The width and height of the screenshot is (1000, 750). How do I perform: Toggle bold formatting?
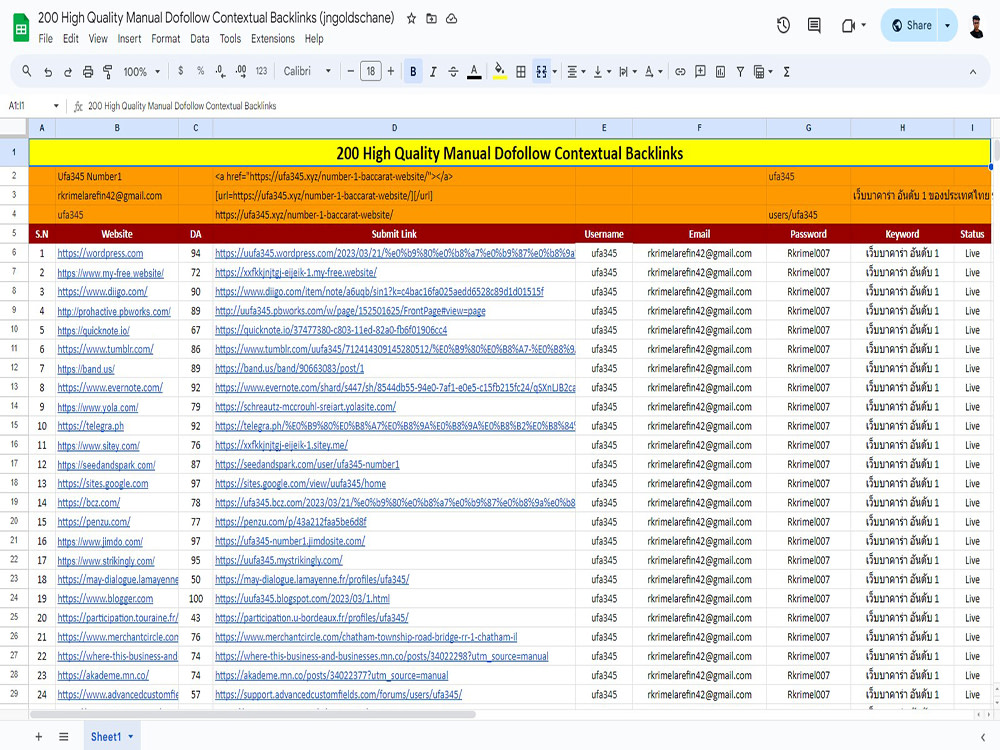413,71
